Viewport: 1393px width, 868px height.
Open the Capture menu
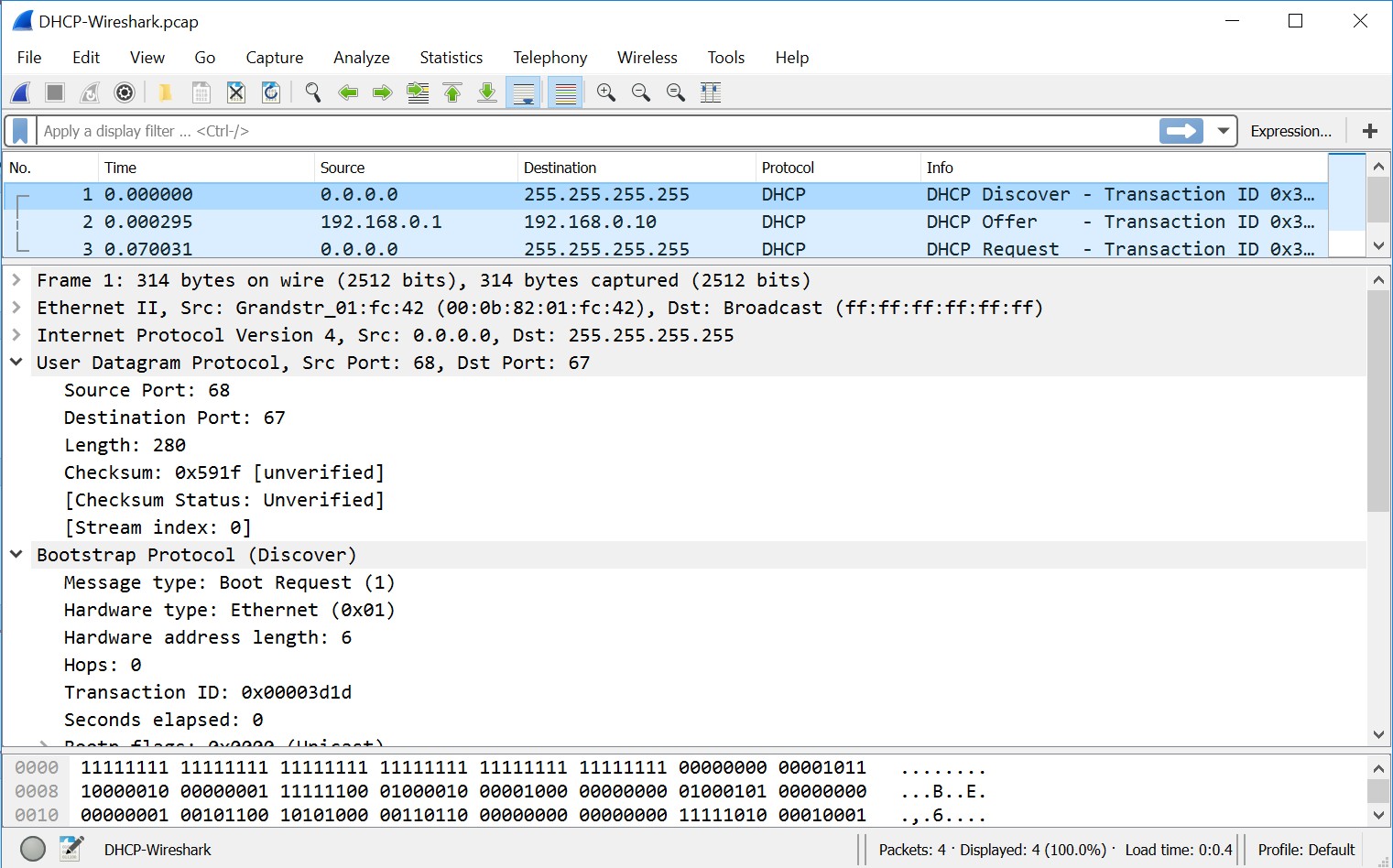pyautogui.click(x=275, y=58)
